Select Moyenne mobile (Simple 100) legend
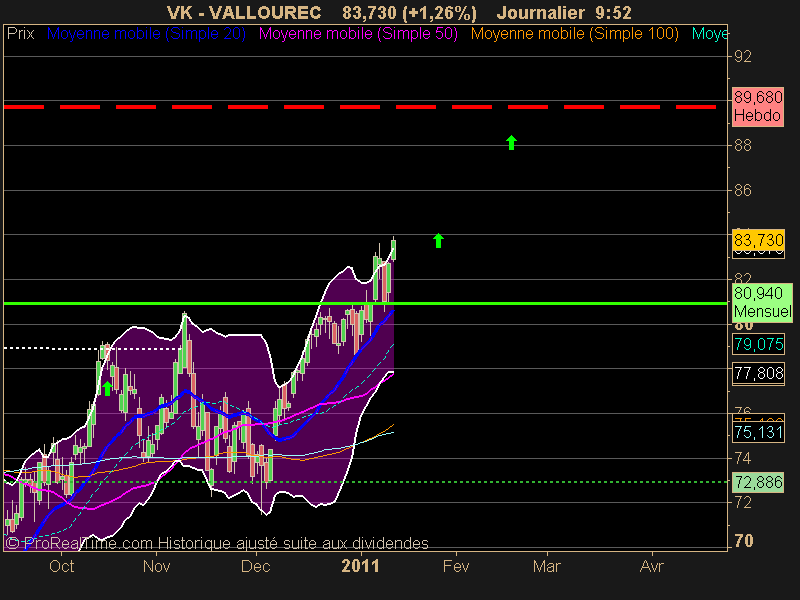 click(x=574, y=34)
